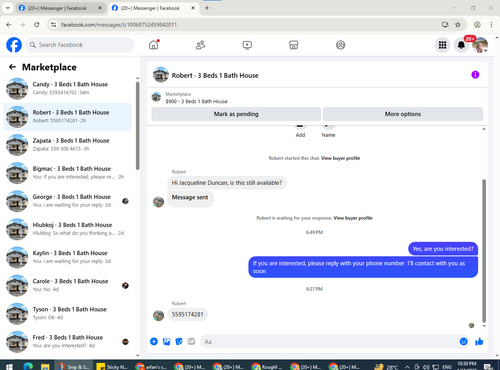This screenshot has width=500, height=370.
Task: Go to Facebook home via logo
Action: [x=14, y=45]
